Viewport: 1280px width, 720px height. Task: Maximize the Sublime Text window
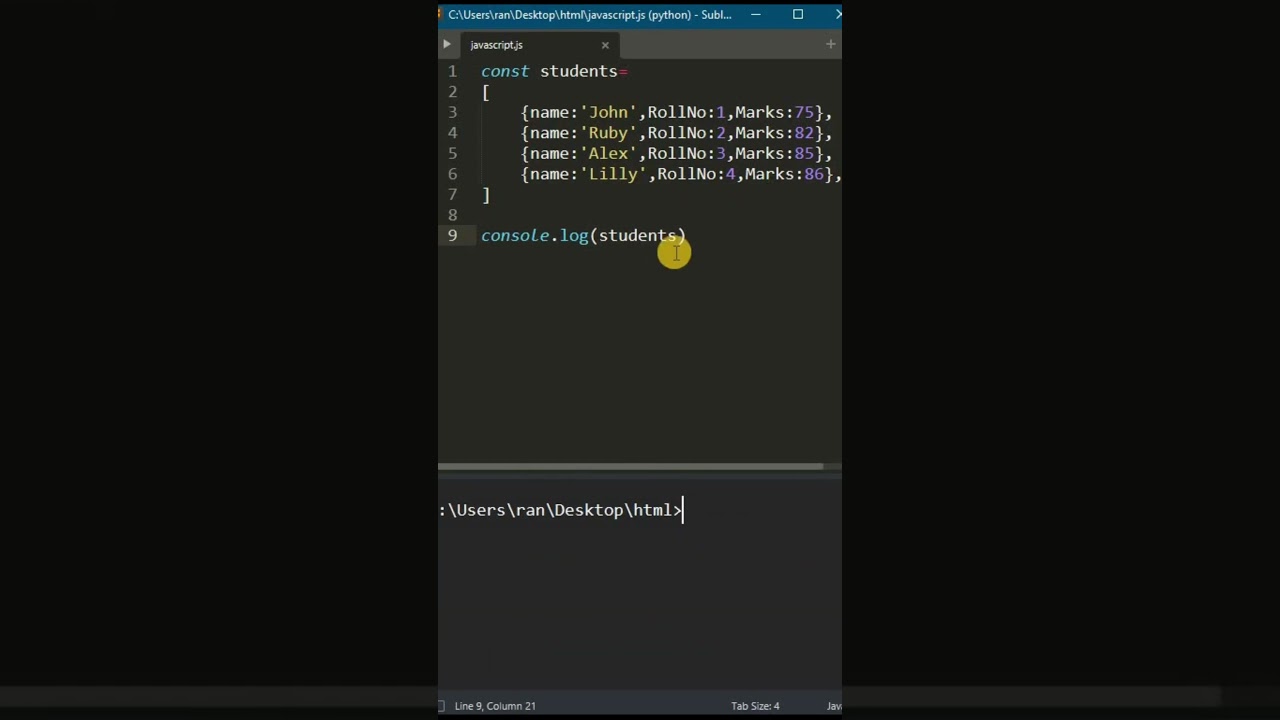798,14
